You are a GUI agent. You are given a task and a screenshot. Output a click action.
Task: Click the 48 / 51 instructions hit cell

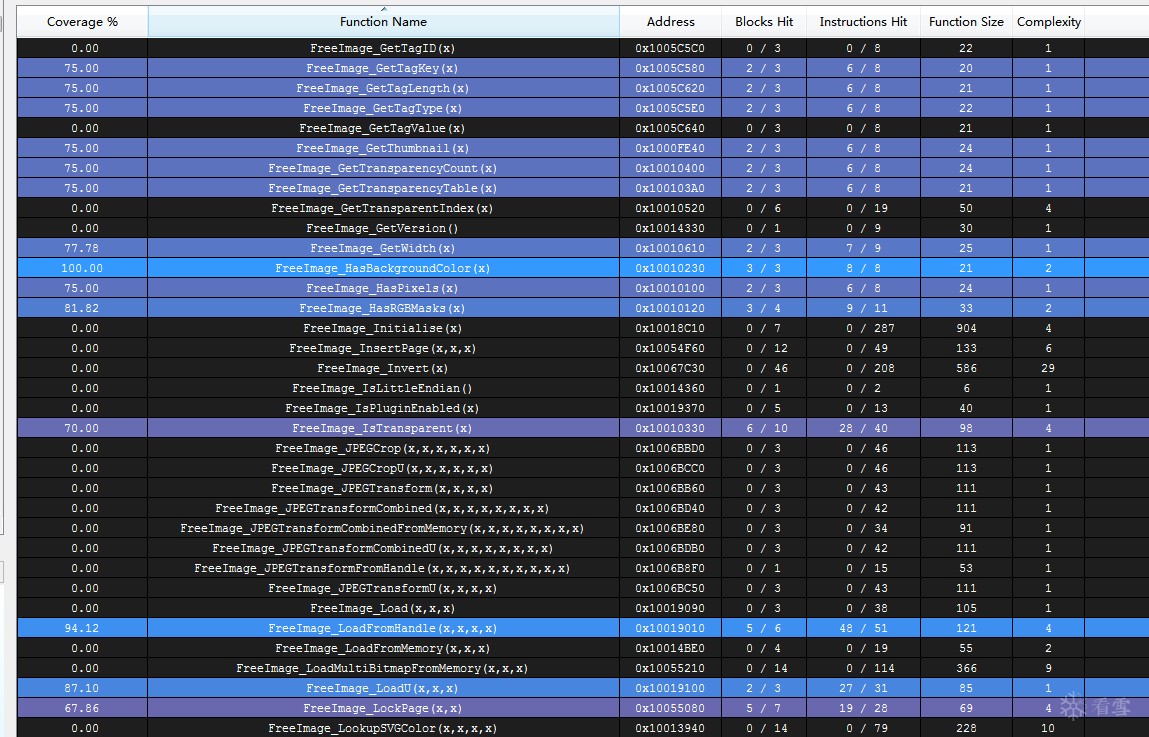coord(863,629)
